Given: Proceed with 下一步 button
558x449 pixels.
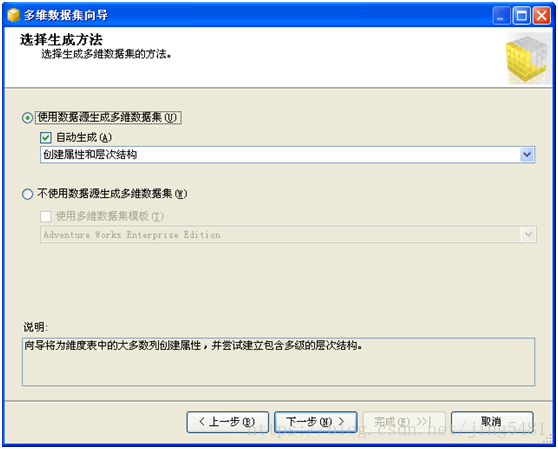Looking at the screenshot, I should (x=316, y=422).
